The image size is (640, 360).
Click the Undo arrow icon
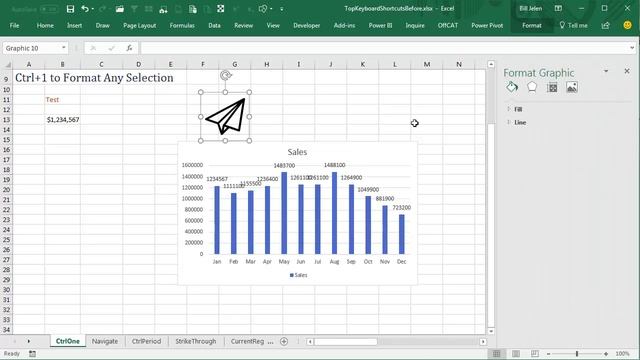click(84, 9)
